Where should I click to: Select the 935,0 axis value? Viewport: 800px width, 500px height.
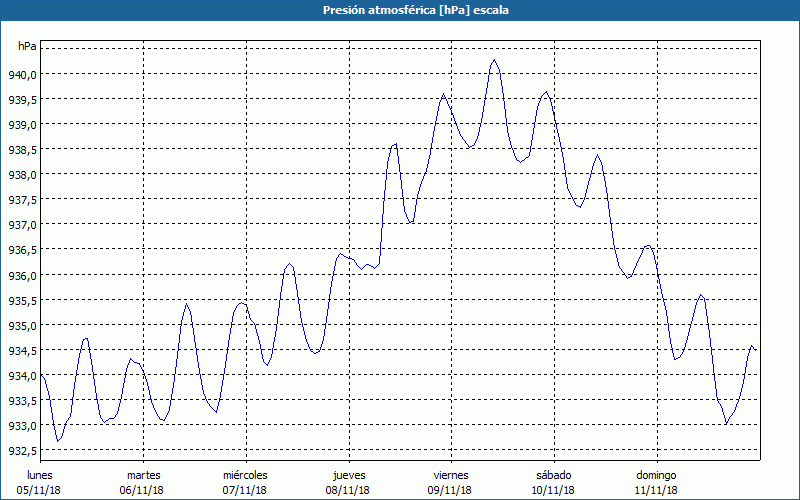(x=22, y=326)
